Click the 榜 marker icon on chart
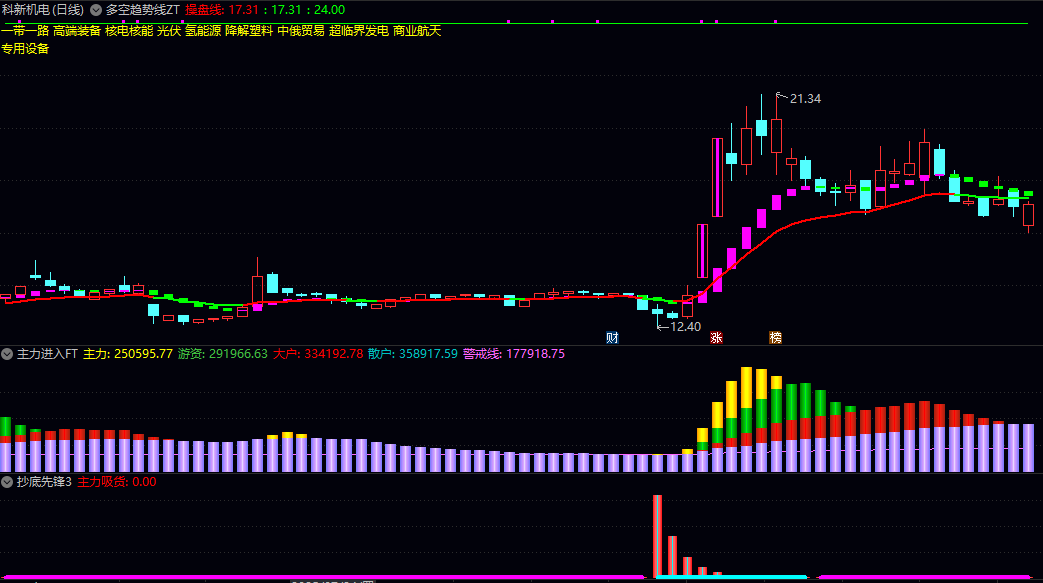This screenshot has width=1043, height=583. (x=776, y=337)
